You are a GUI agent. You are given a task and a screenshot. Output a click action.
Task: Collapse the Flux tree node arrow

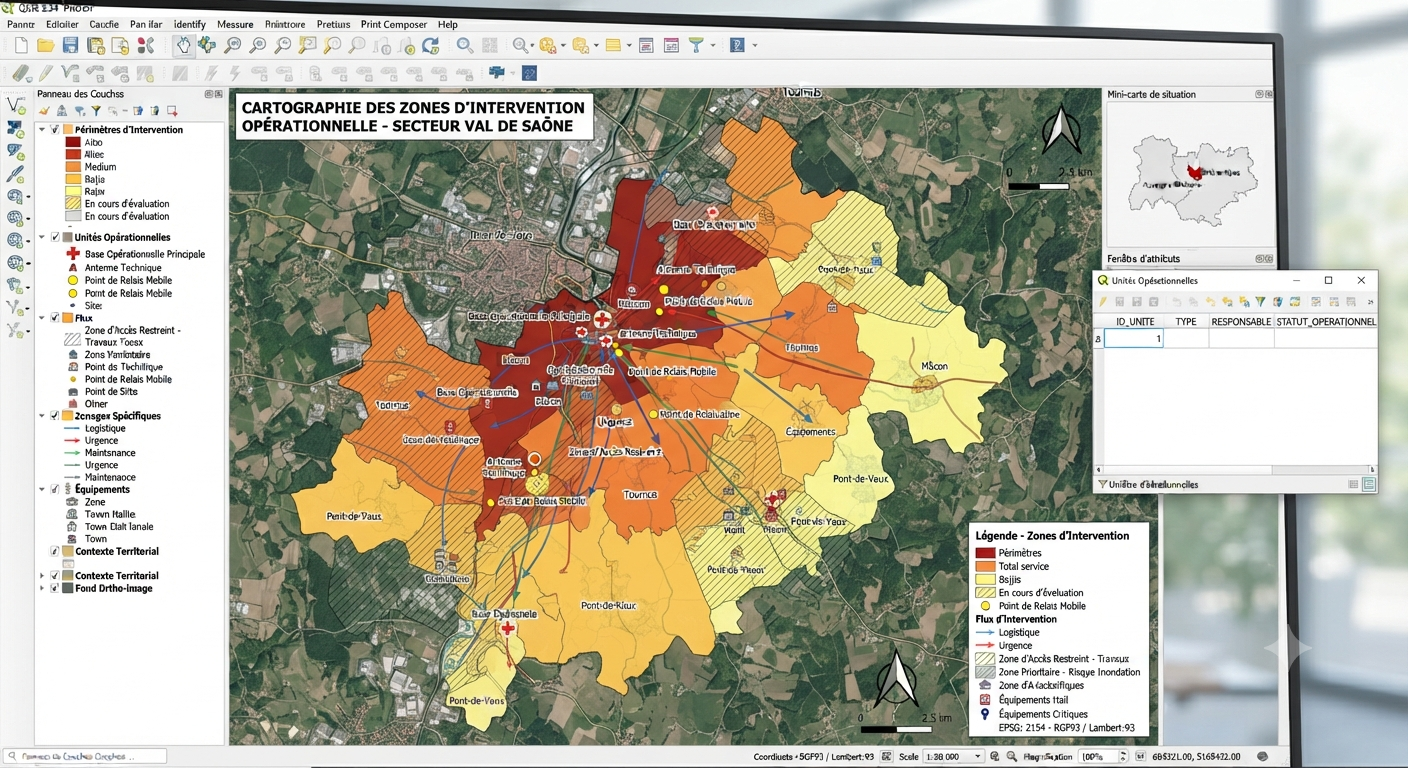tap(42, 318)
